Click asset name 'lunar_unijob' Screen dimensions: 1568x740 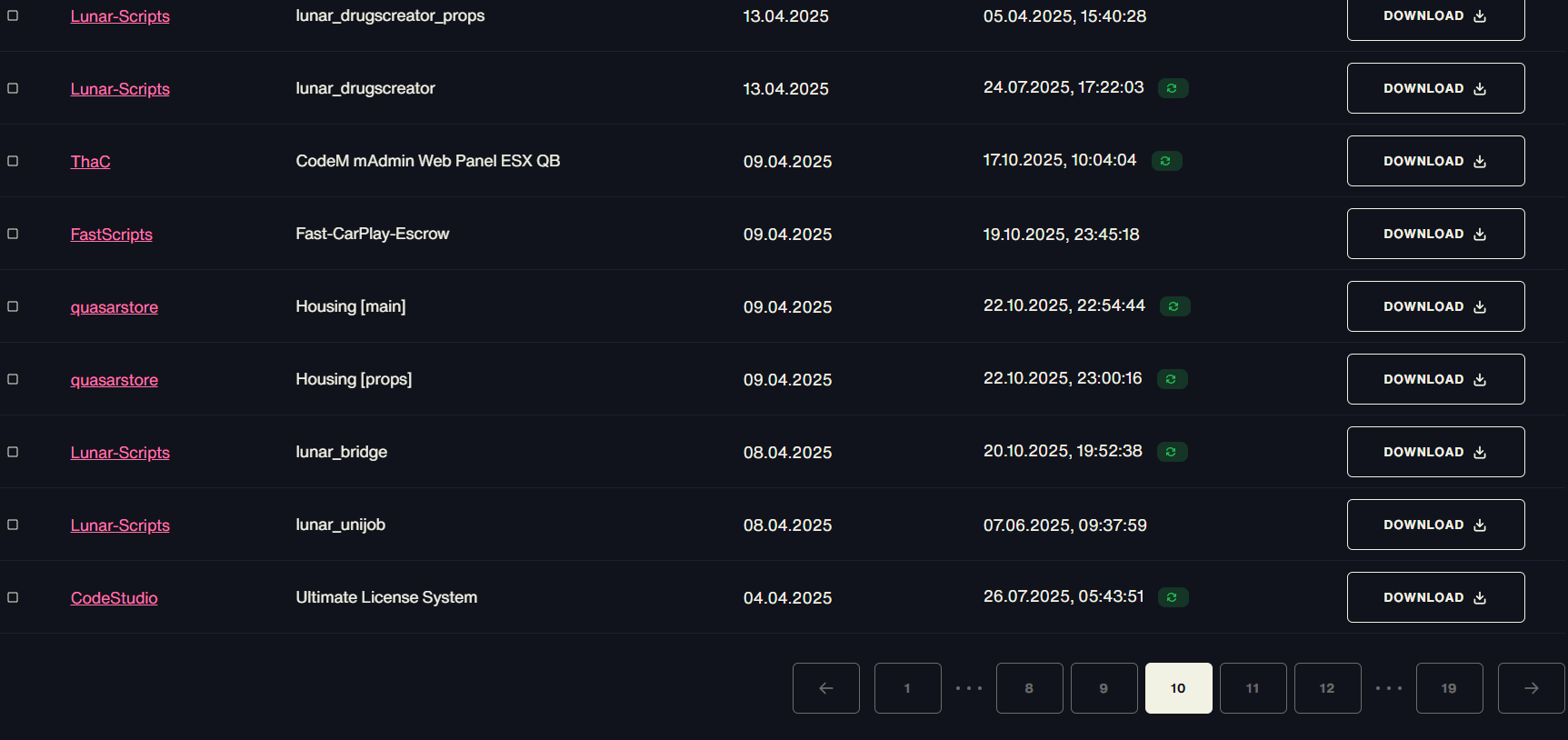[x=341, y=525]
